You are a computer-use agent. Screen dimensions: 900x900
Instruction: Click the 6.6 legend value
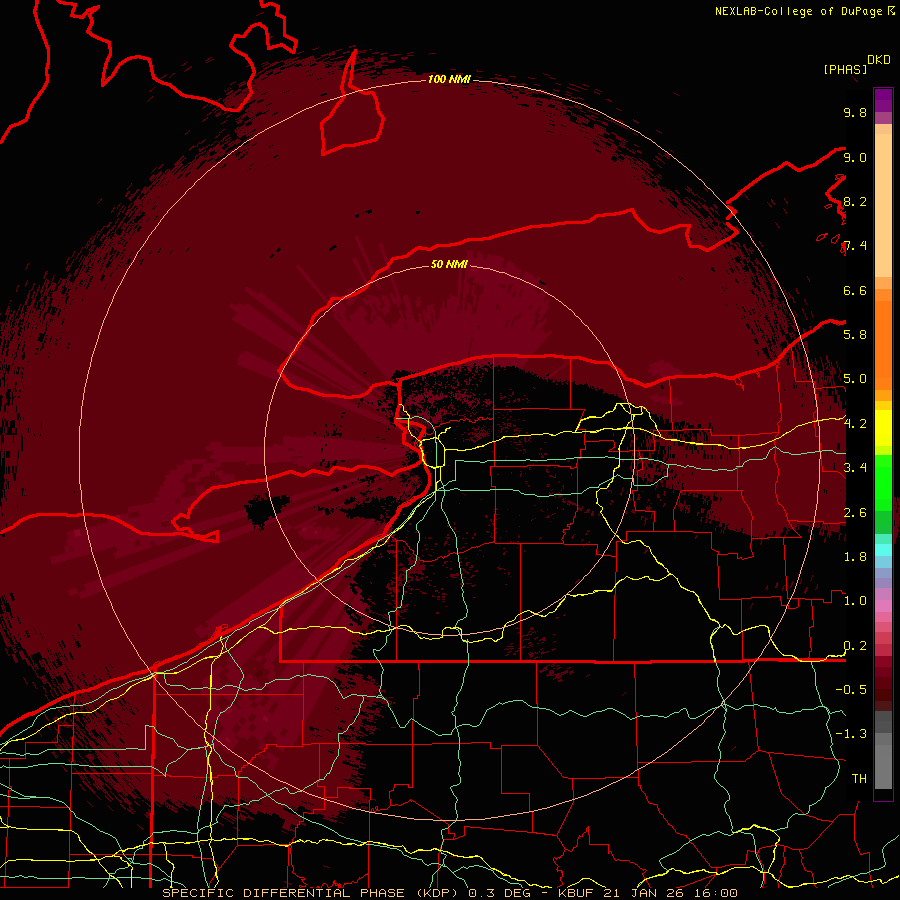(855, 290)
